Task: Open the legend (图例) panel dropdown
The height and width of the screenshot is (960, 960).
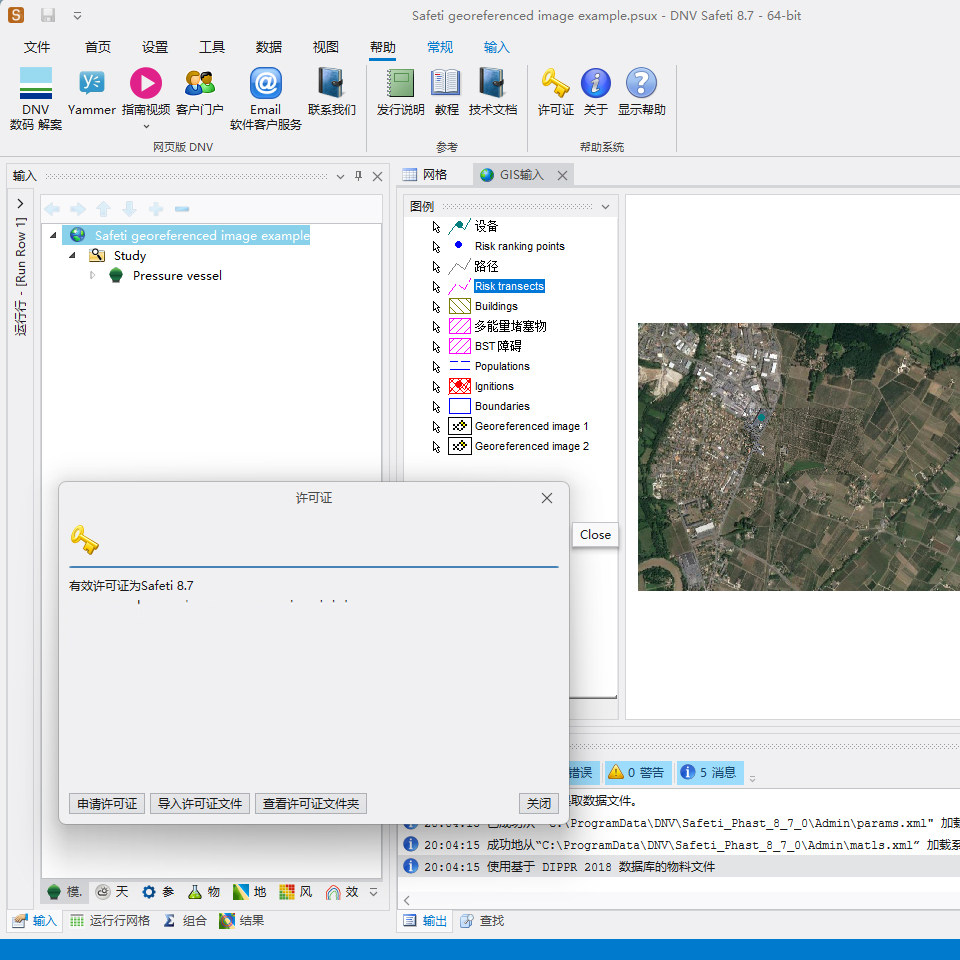Action: pos(606,207)
